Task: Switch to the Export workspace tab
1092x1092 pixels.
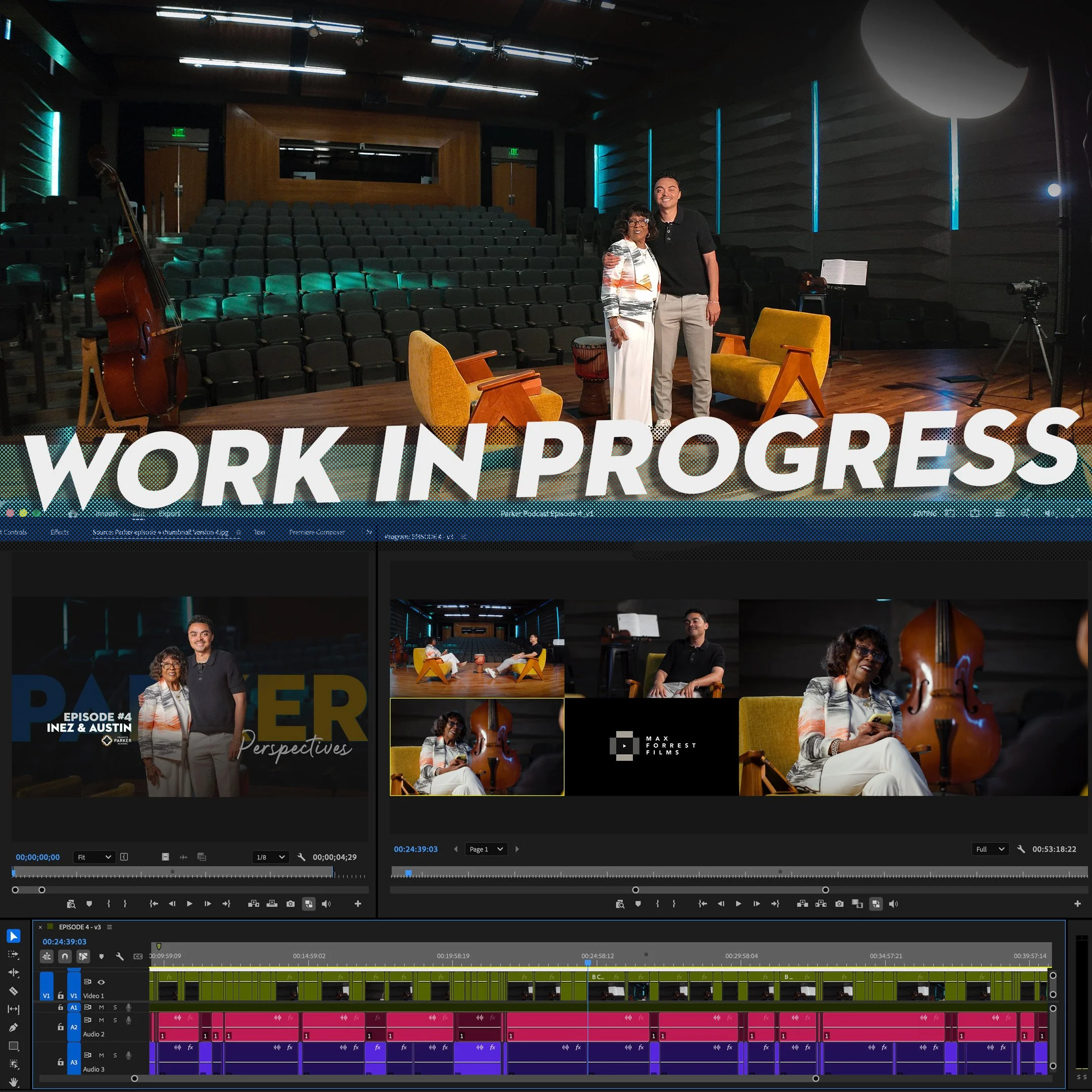Action: (x=169, y=513)
